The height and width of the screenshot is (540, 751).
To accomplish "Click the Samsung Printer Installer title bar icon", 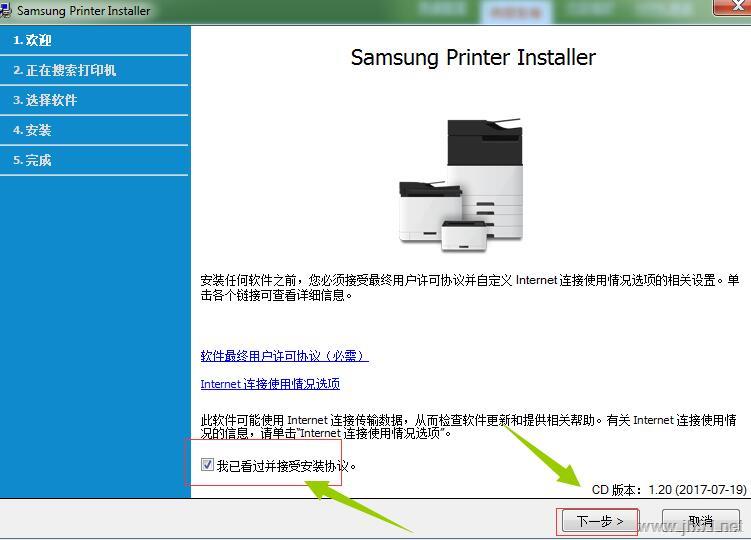I will click(x=6, y=10).
